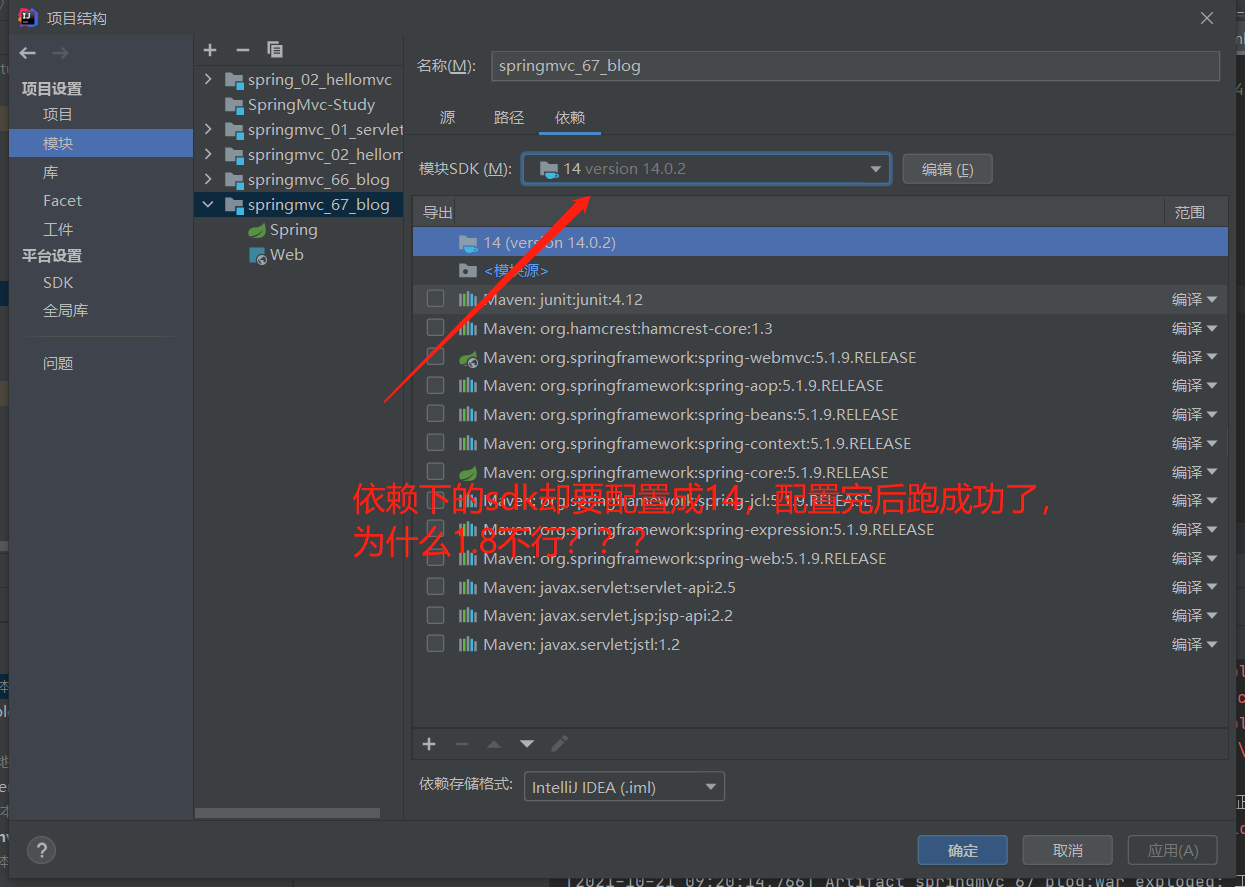1245x887 pixels.
Task: Expand springmvc_01_servlet module
Action: [x=208, y=129]
